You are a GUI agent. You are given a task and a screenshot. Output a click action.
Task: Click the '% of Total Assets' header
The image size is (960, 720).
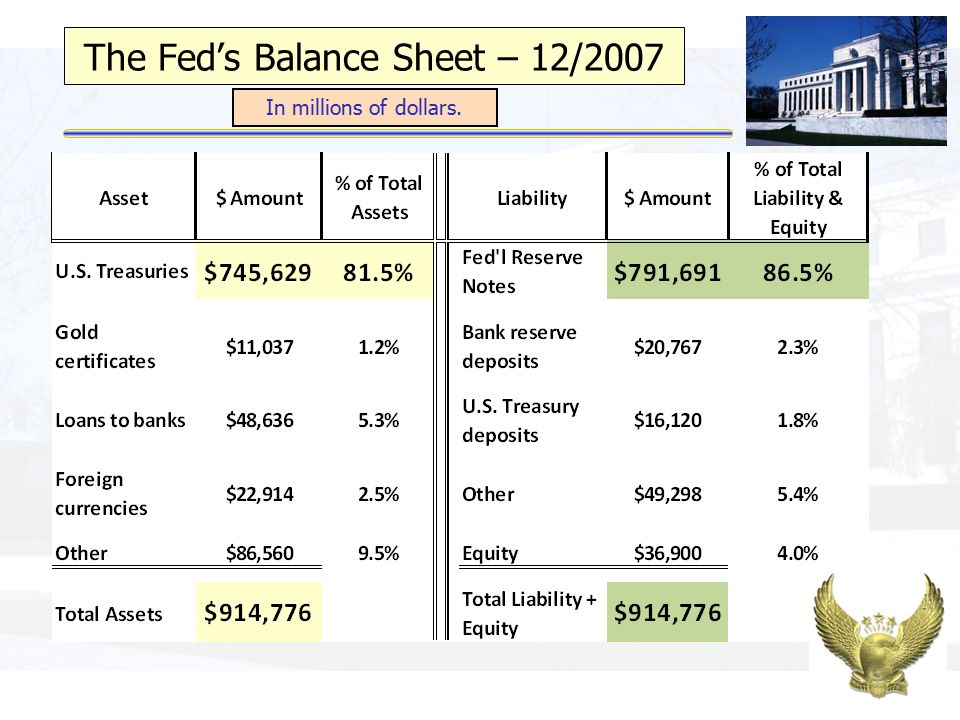click(x=378, y=197)
